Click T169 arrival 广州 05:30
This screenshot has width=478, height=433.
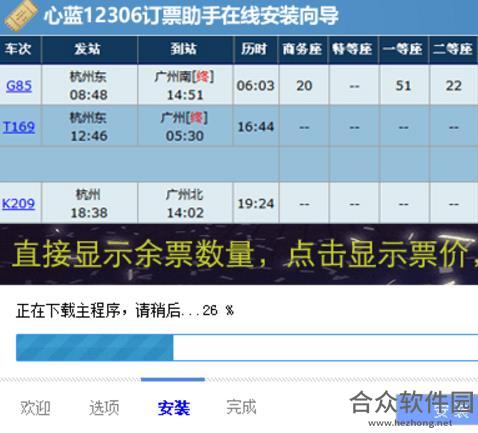184,127
